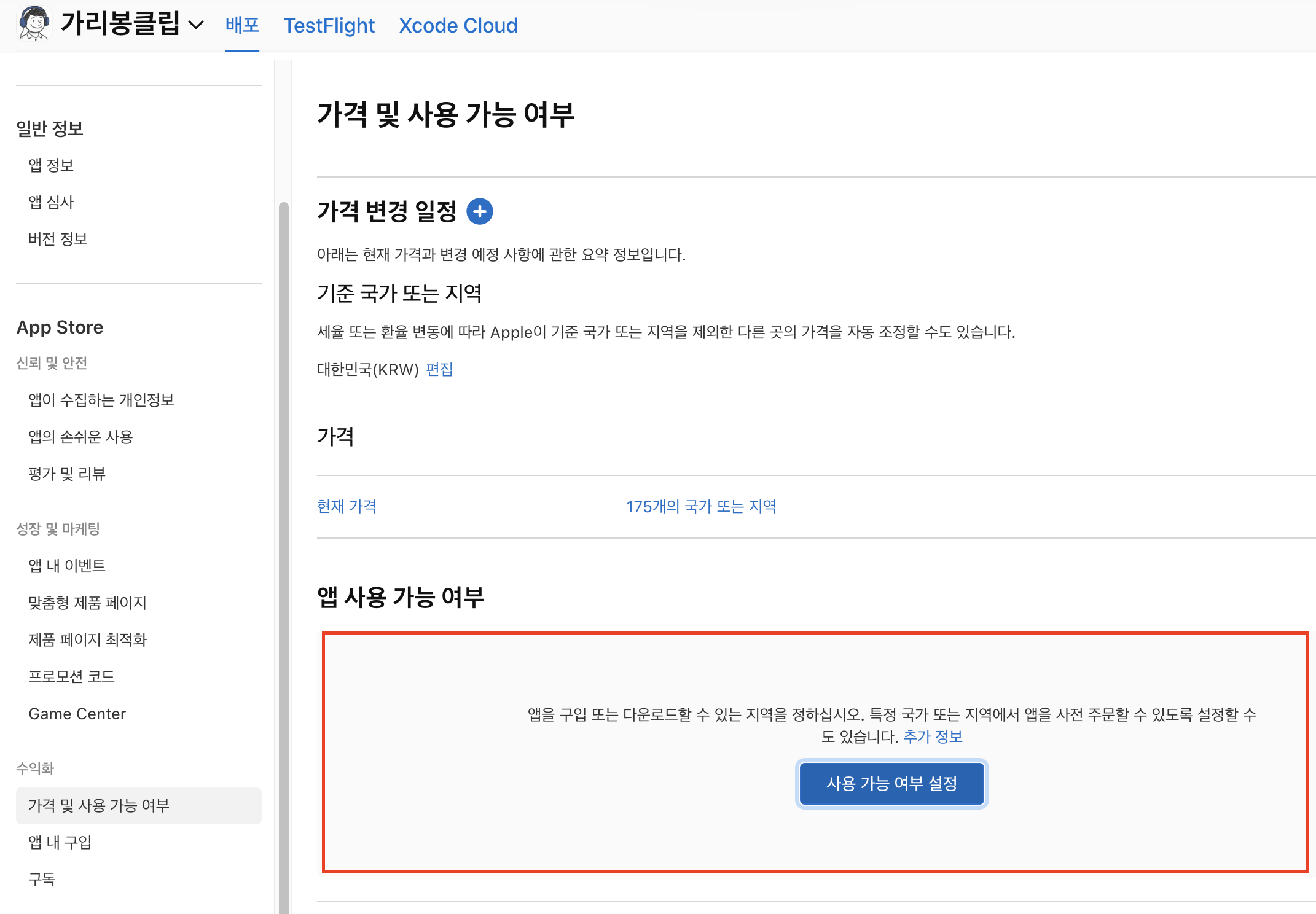Select 버전 정보 sidebar item

tap(58, 239)
